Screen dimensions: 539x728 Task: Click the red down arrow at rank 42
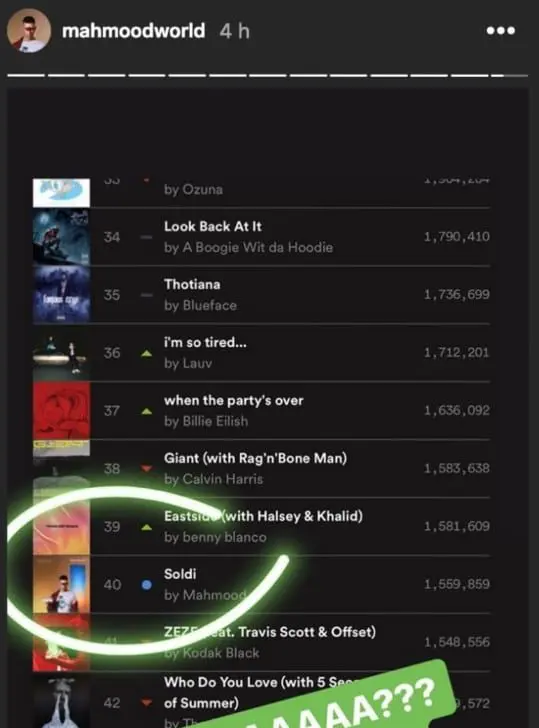tap(146, 702)
